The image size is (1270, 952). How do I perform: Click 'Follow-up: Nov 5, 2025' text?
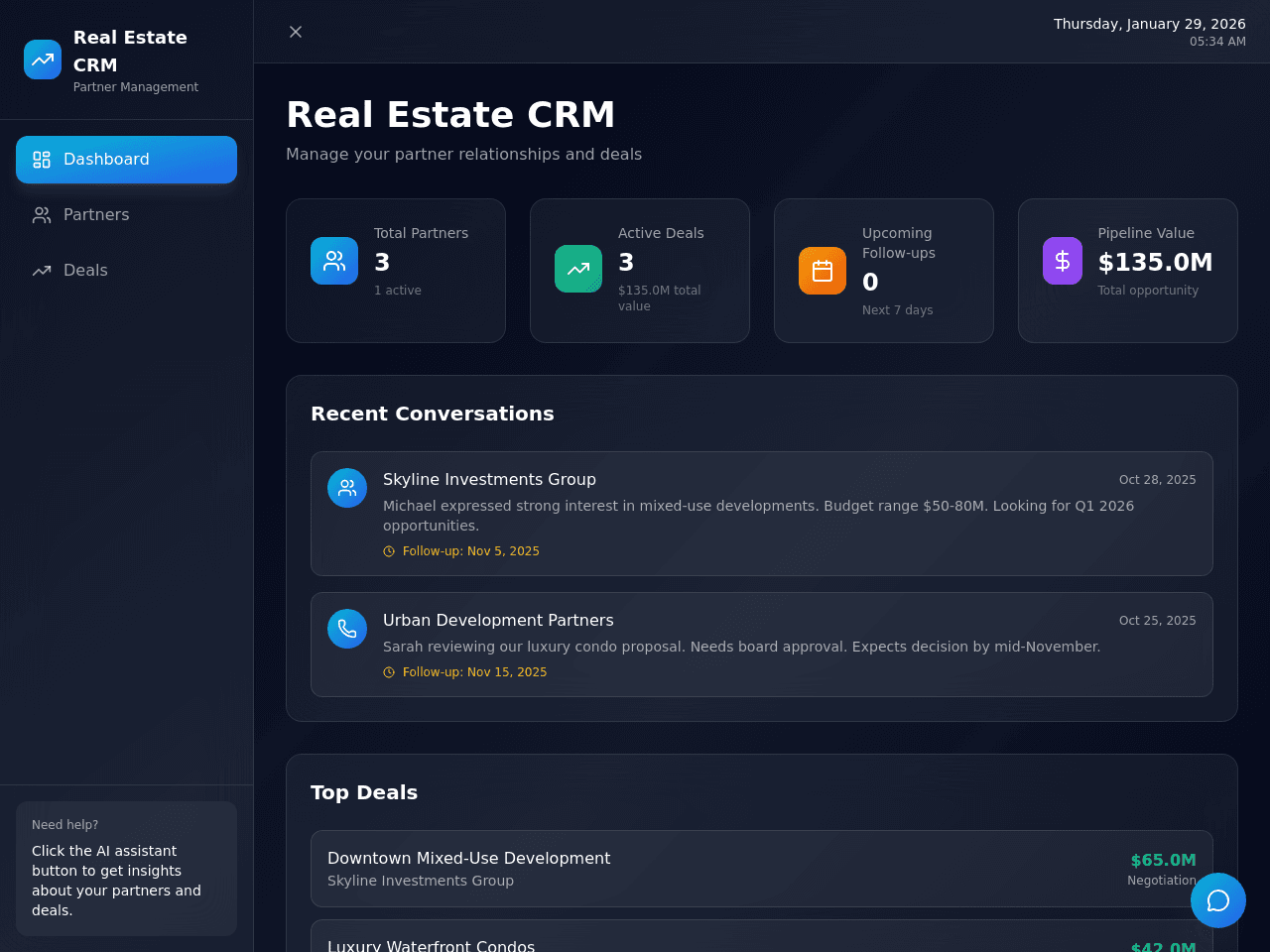[x=471, y=551]
